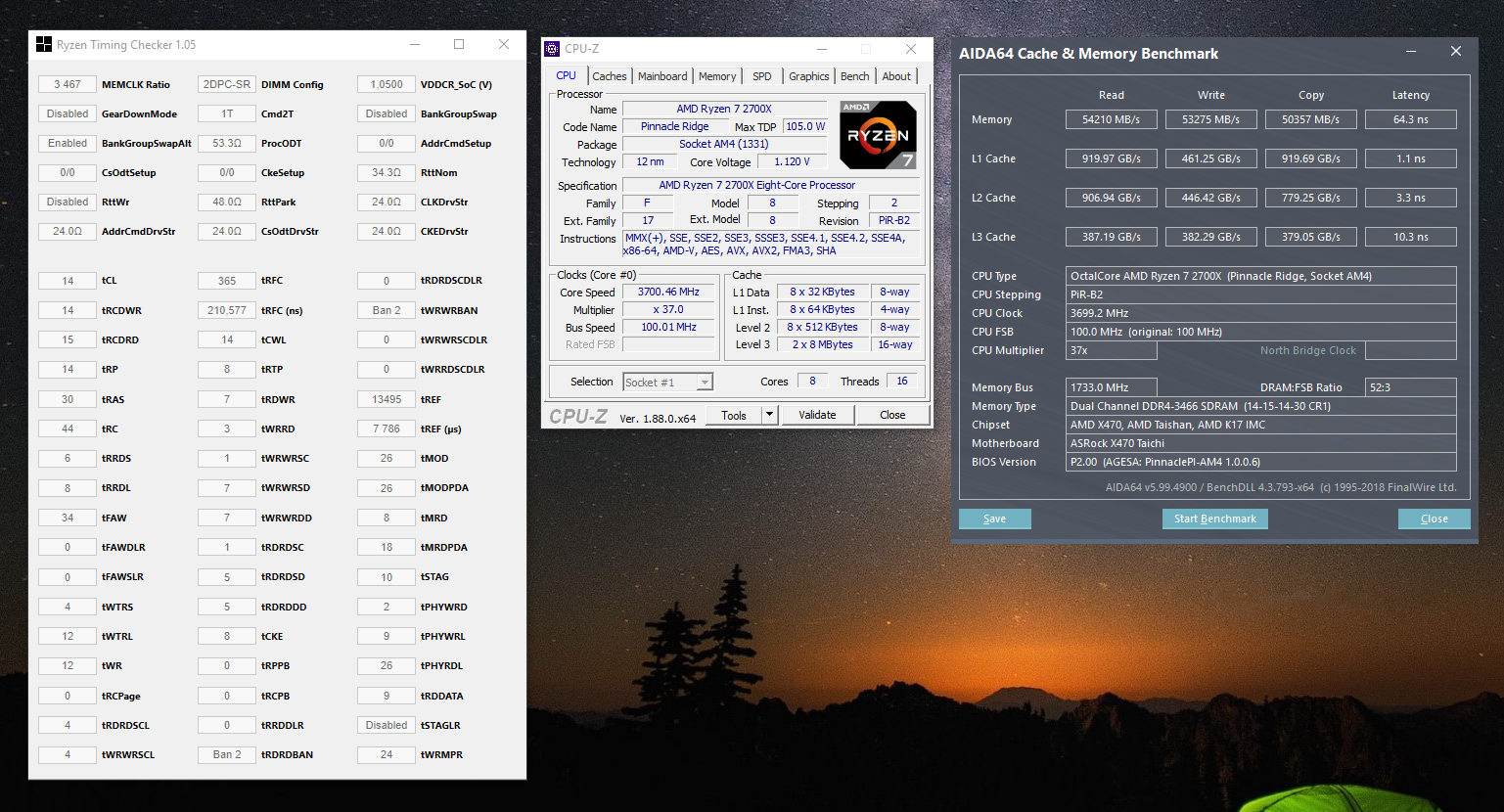Click the tRDRDBAN Ban 2 value
This screenshot has width=1504, height=812.
coord(227,754)
